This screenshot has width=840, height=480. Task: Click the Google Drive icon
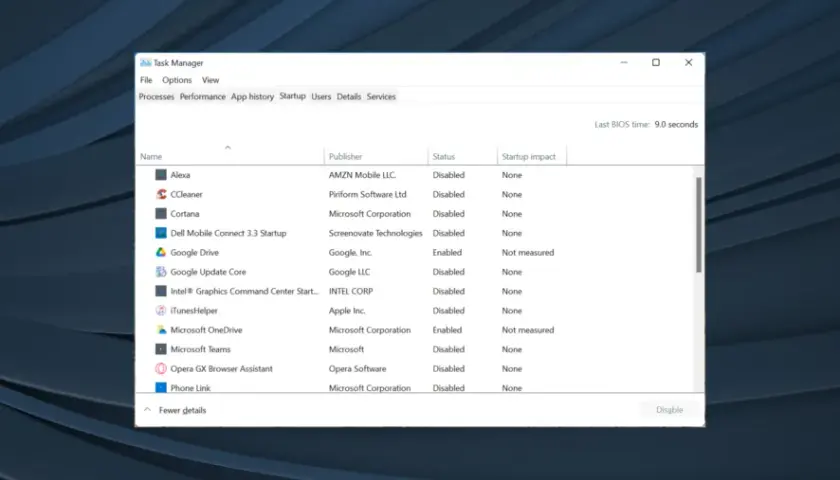(x=161, y=252)
